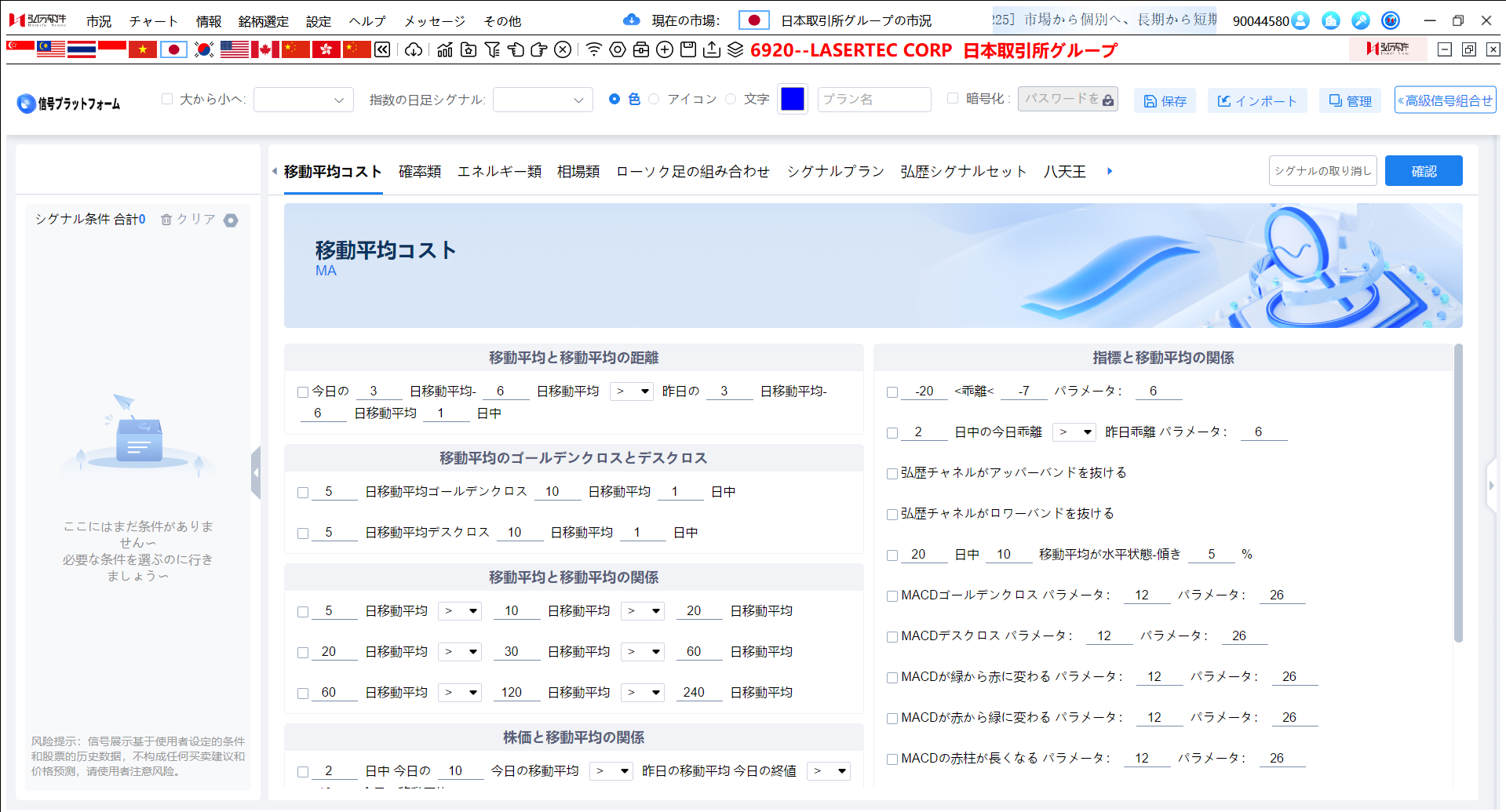
Task: Select the United States market flag
Action: [x=235, y=49]
